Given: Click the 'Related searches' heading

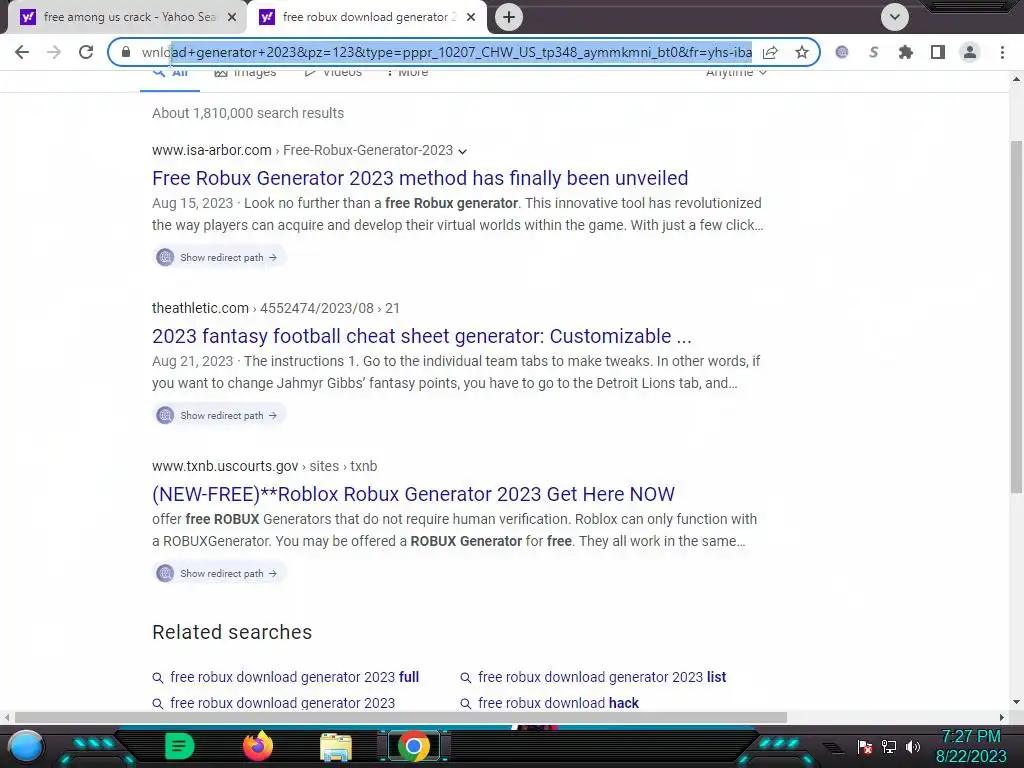Looking at the screenshot, I should pyautogui.click(x=232, y=632).
